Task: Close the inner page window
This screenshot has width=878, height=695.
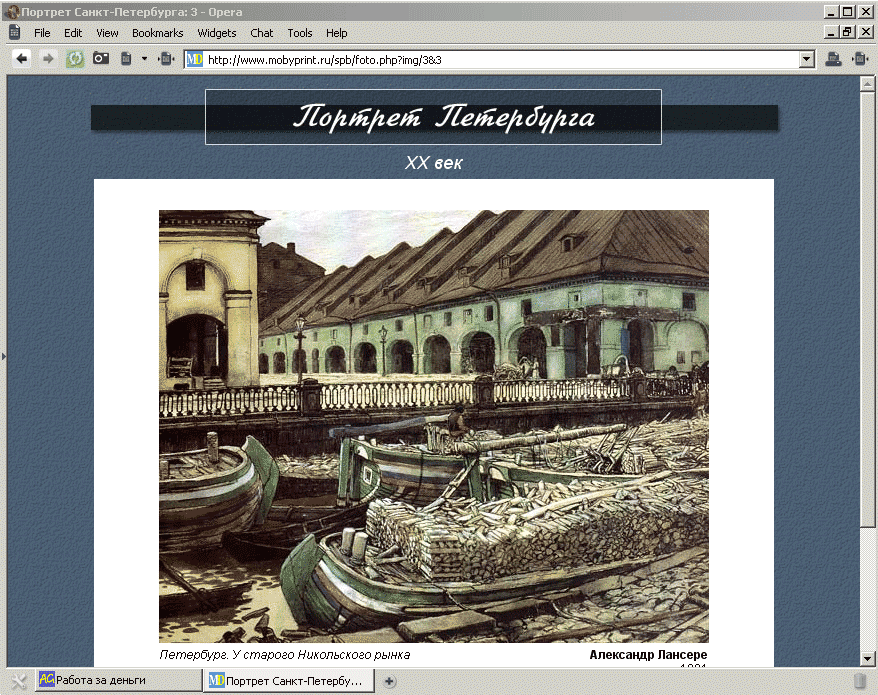Action: click(865, 32)
